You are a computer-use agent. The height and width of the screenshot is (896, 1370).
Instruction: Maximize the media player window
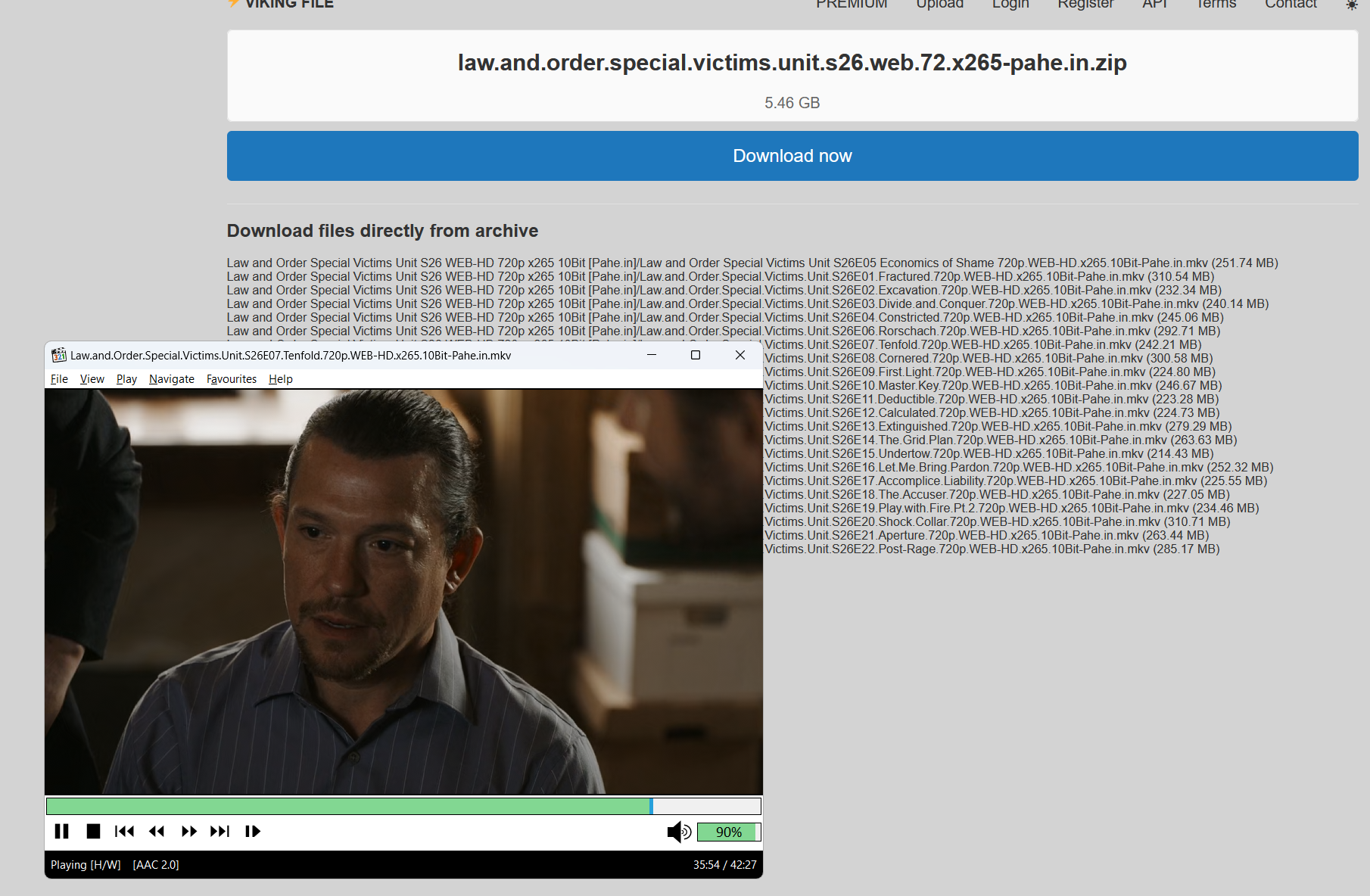coord(696,355)
